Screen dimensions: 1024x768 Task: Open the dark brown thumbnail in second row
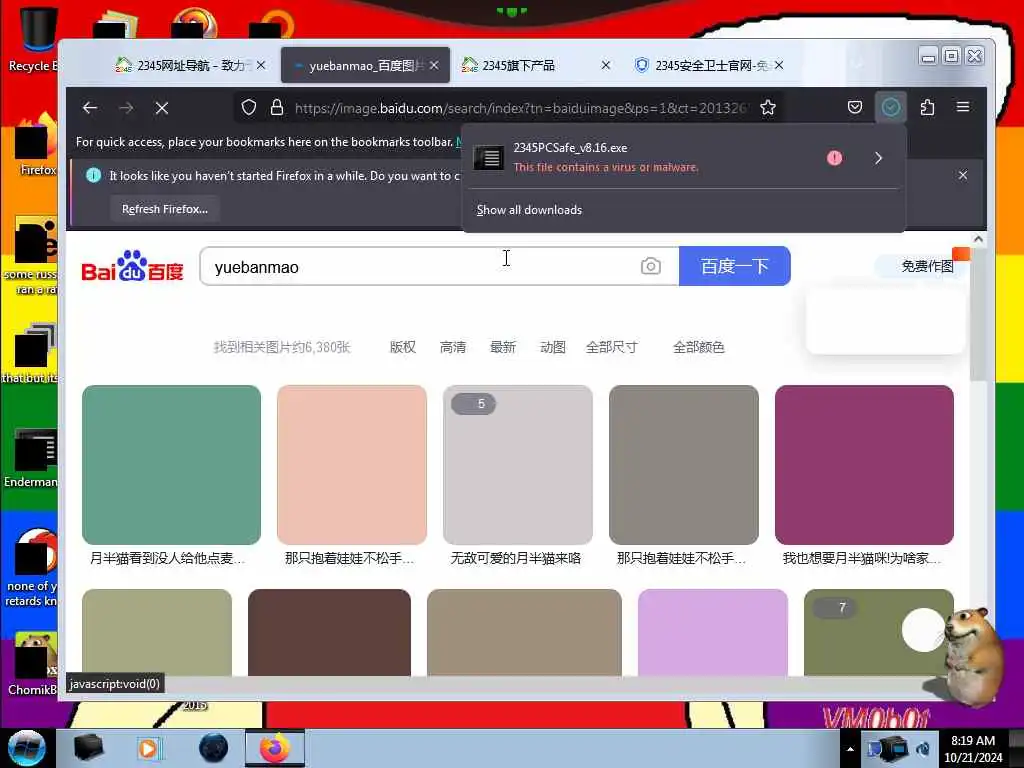pyautogui.click(x=329, y=632)
